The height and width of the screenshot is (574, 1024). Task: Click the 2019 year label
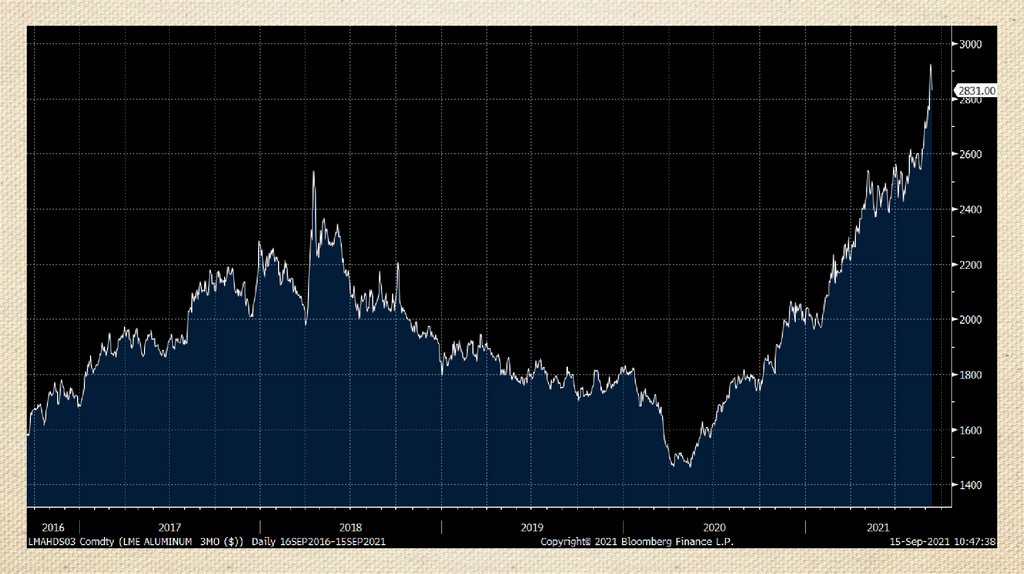532,528
